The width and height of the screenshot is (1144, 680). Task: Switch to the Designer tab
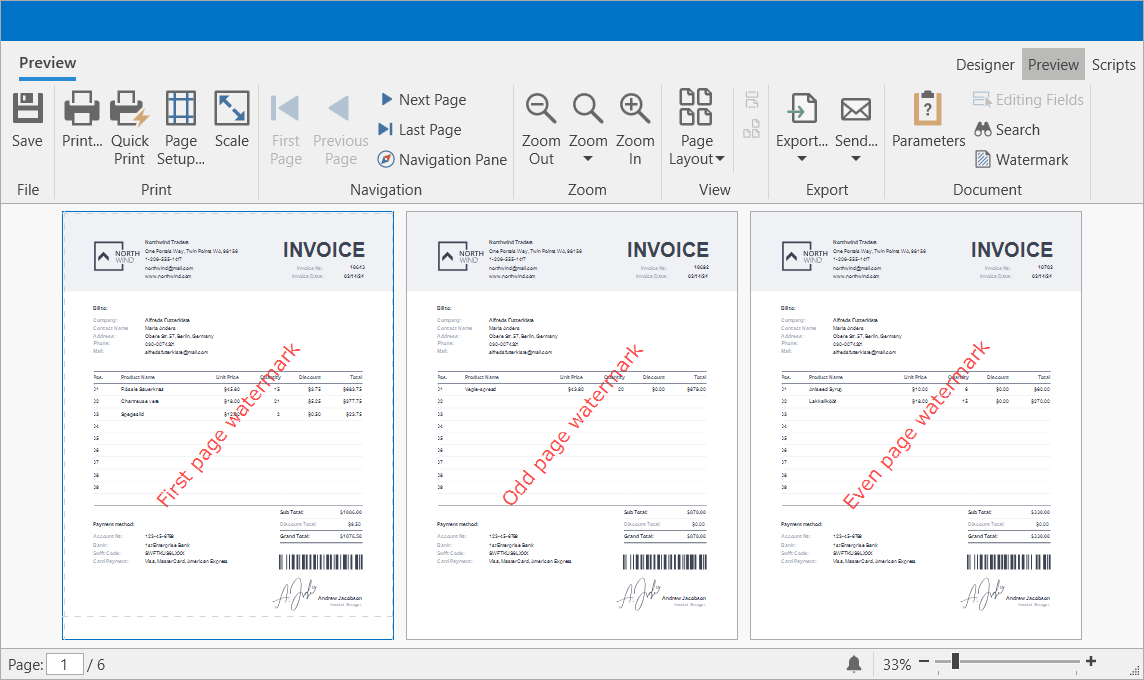pyautogui.click(x=985, y=65)
